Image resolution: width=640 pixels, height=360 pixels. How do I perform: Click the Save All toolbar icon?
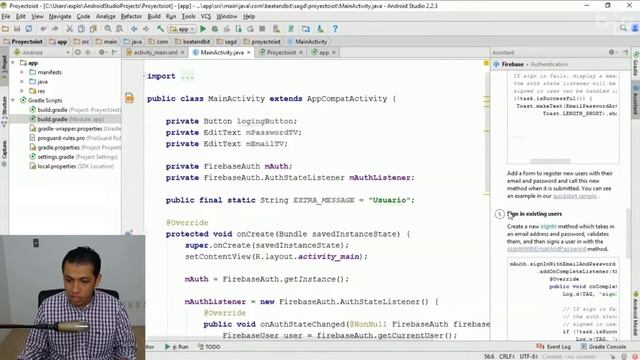pos(17,29)
